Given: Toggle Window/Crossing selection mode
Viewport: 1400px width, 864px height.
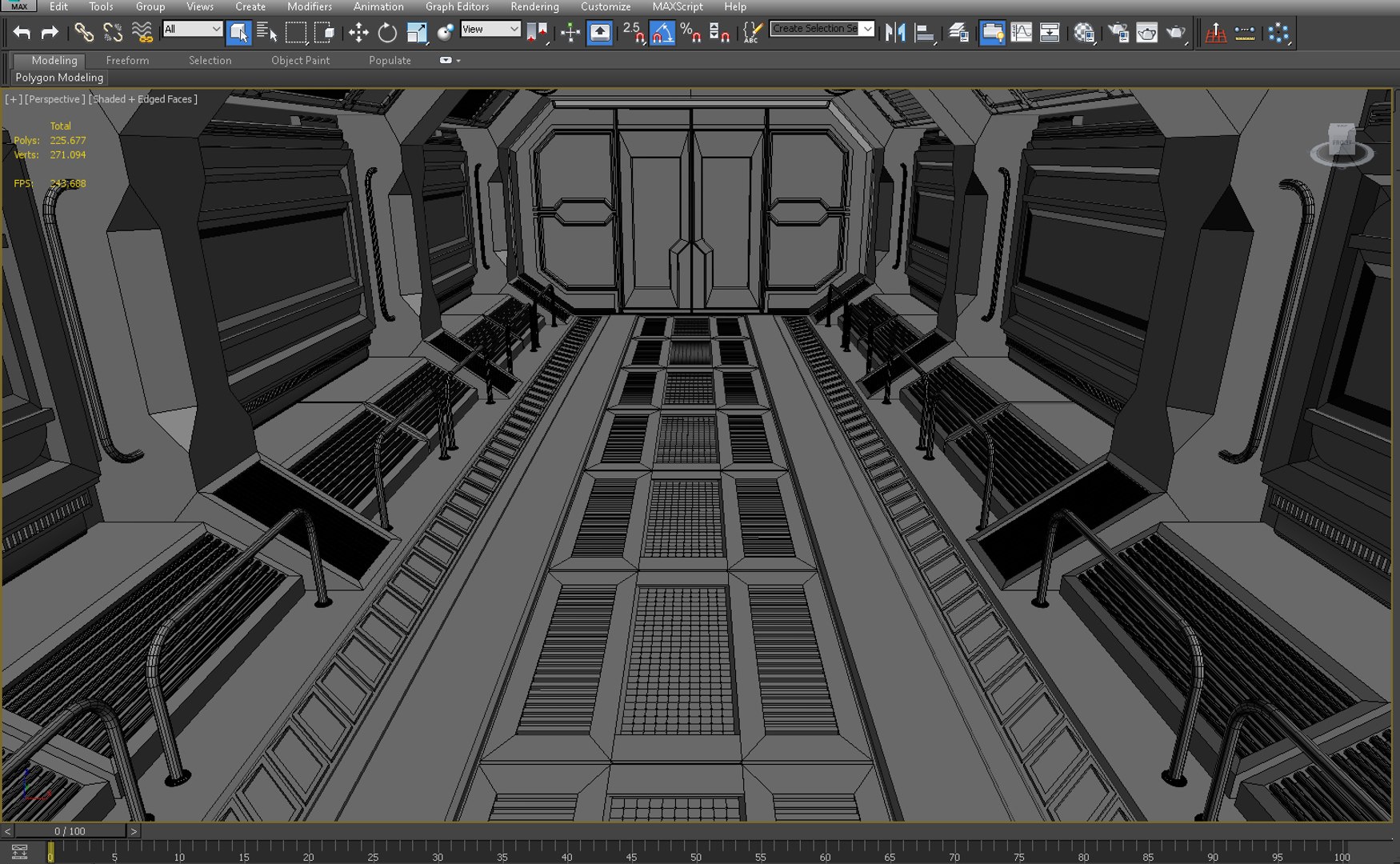Looking at the screenshot, I should click(x=325, y=33).
